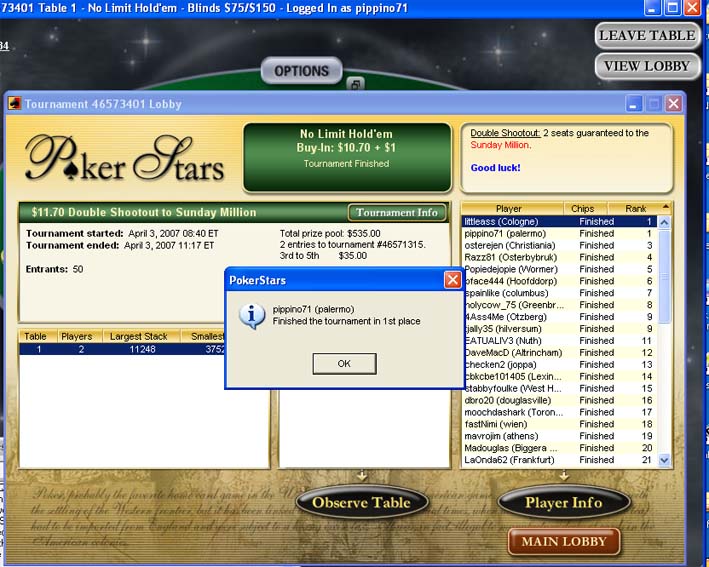The height and width of the screenshot is (567, 709).
Task: Open the Options button on the table
Action: click(302, 71)
